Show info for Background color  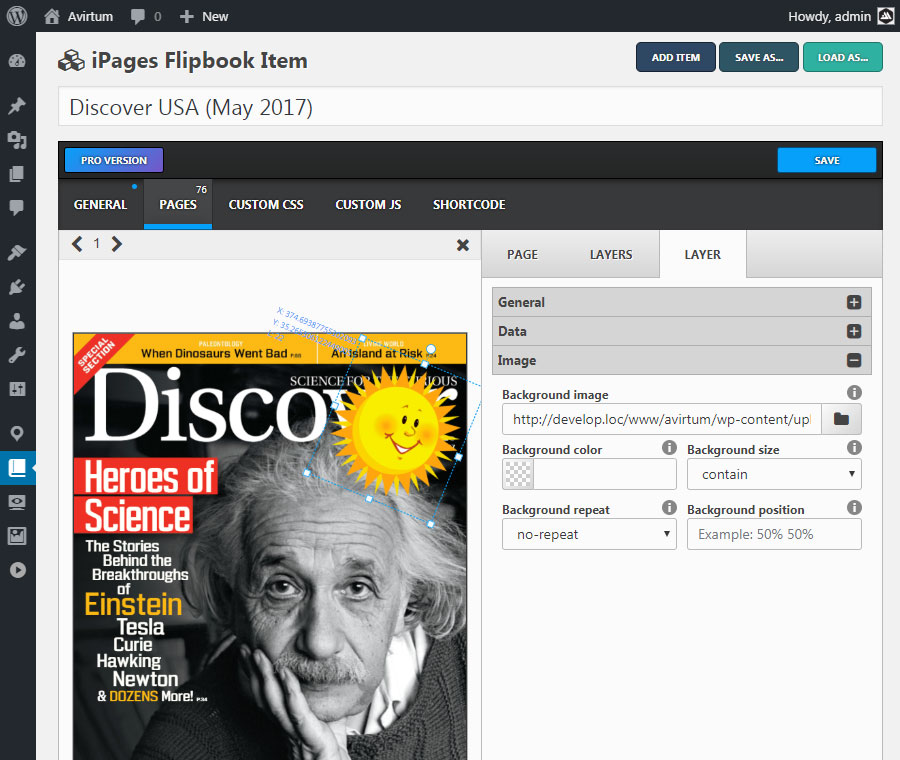669,448
